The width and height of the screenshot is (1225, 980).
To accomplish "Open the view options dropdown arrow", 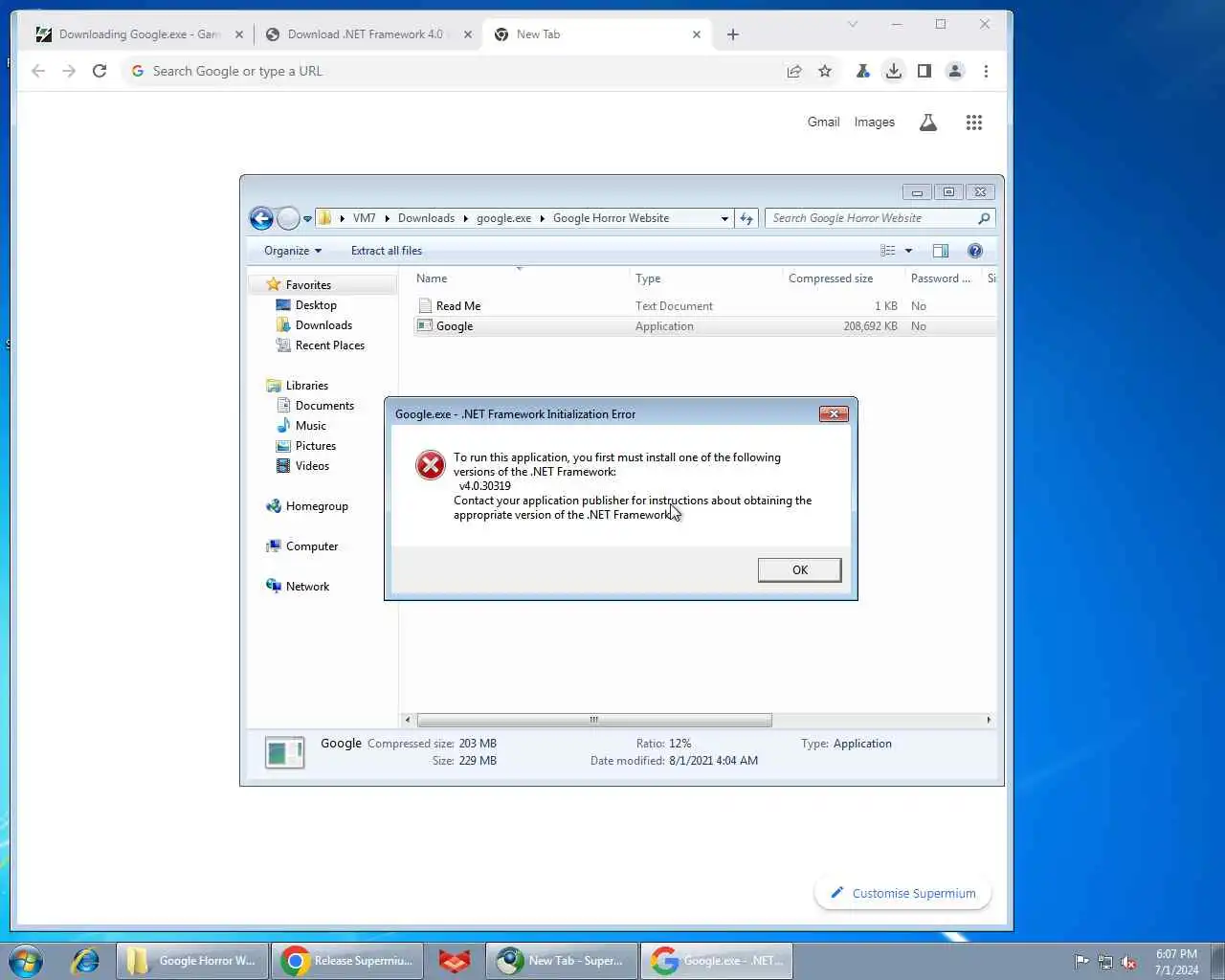I will point(908,251).
